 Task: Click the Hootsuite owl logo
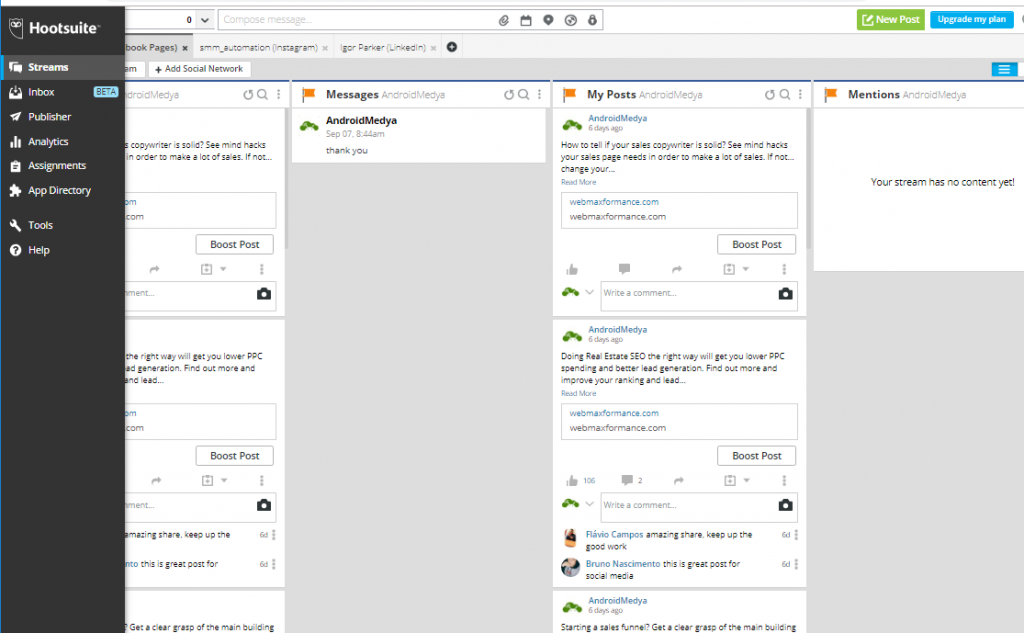(x=16, y=27)
